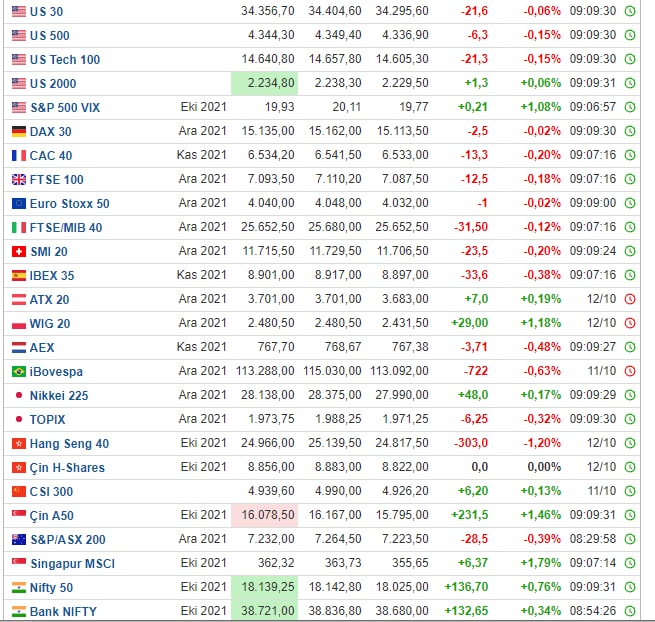Click the US 2000 row clock icon
Viewport: 655px width, 622px height.
pos(630,83)
